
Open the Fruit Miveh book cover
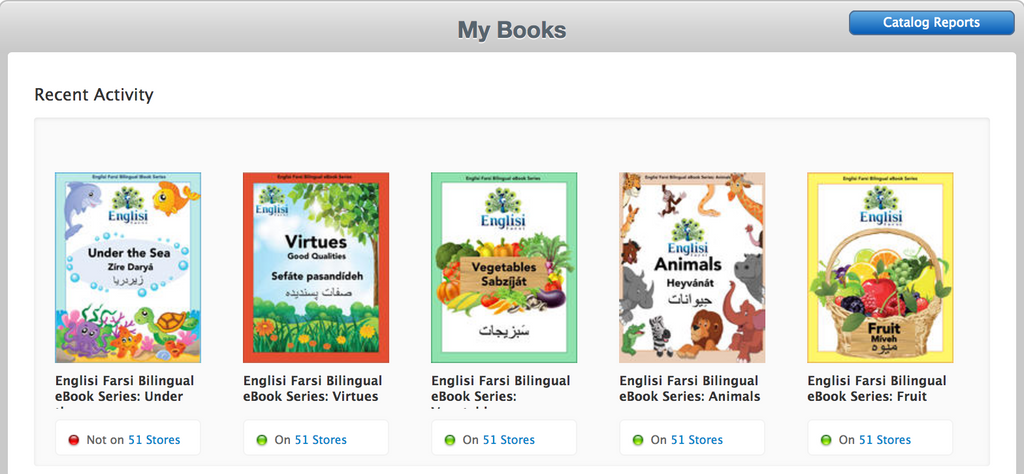coord(880,267)
